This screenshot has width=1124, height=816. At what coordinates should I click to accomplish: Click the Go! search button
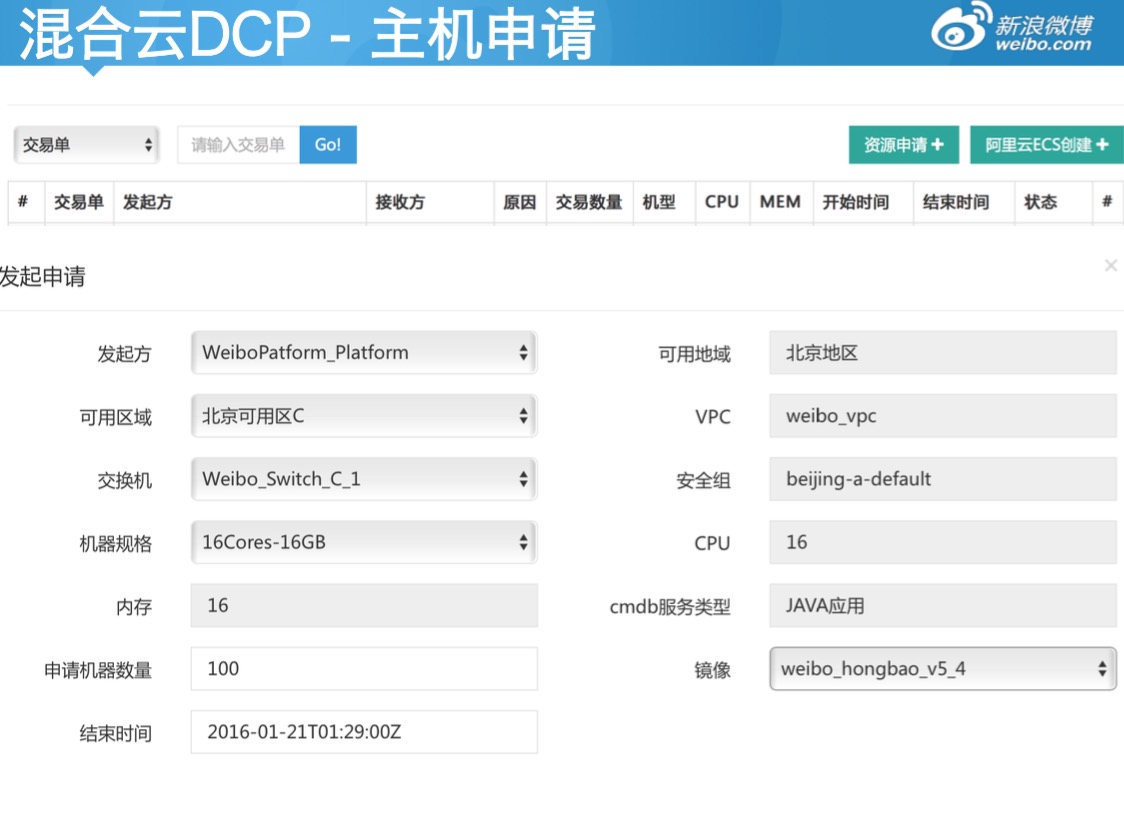[328, 144]
